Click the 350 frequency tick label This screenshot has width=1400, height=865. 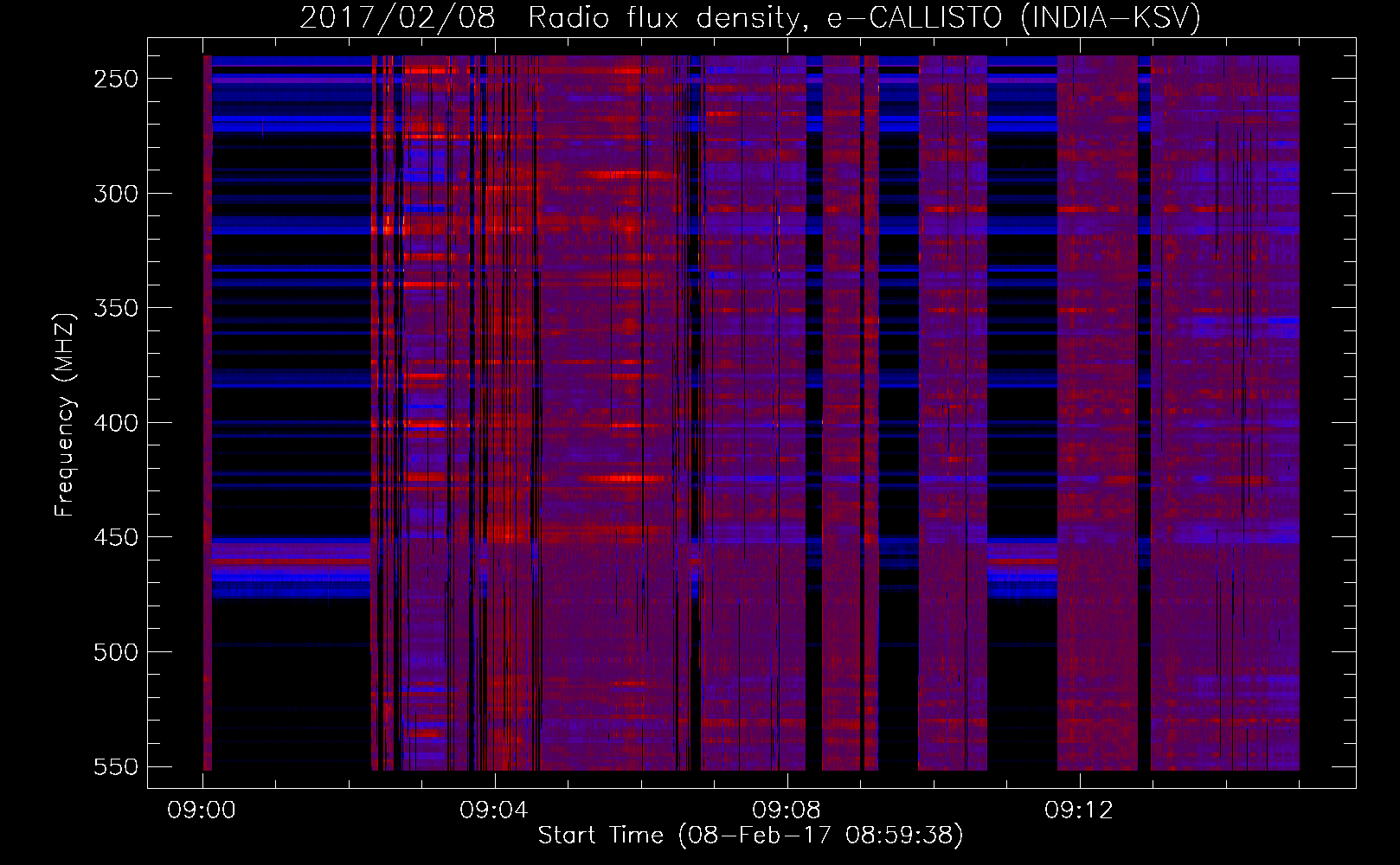click(x=116, y=308)
